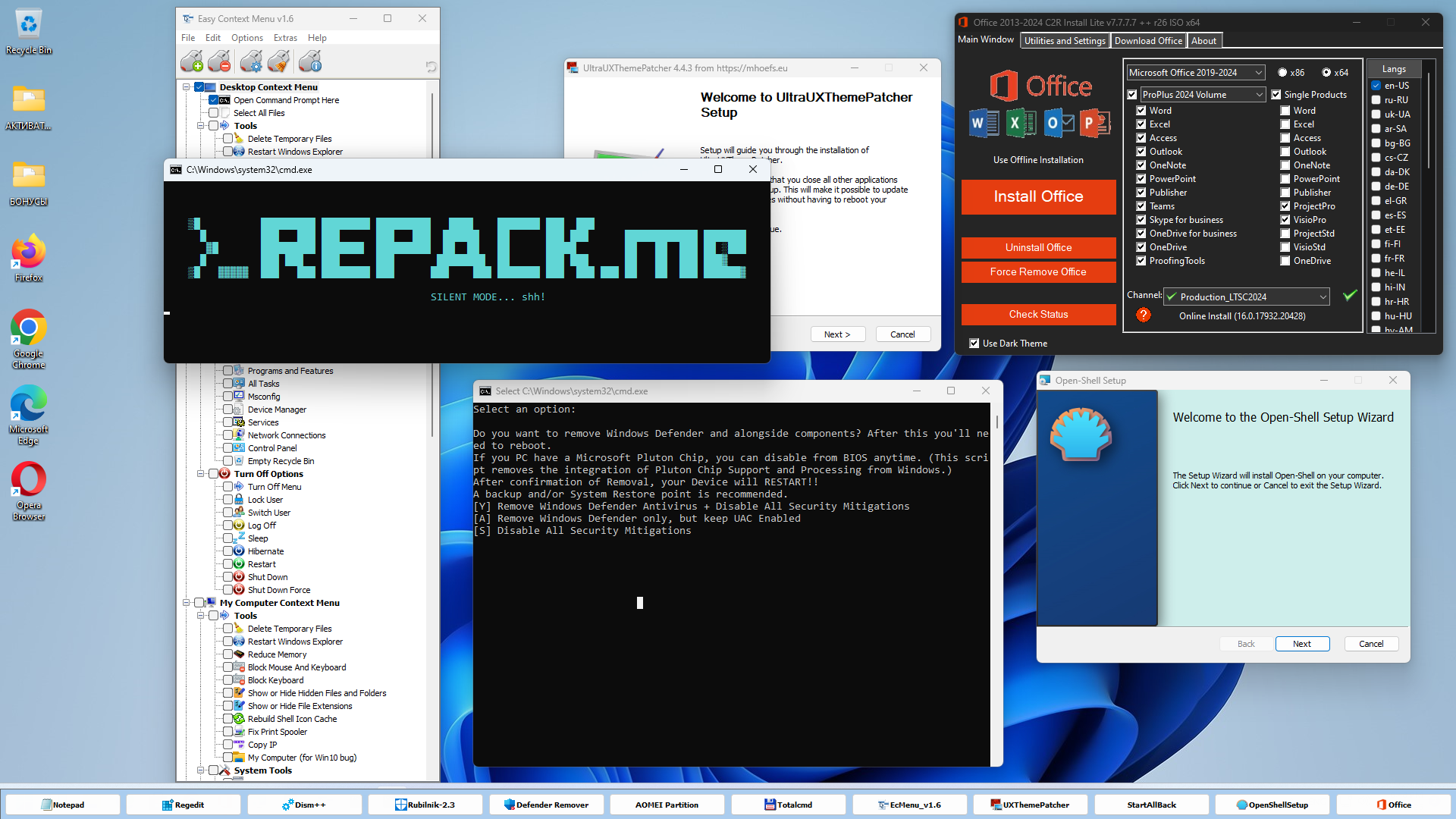This screenshot has width=1456, height=819.
Task: Click the grey undo arrow in Easy Context Menu
Action: (431, 67)
